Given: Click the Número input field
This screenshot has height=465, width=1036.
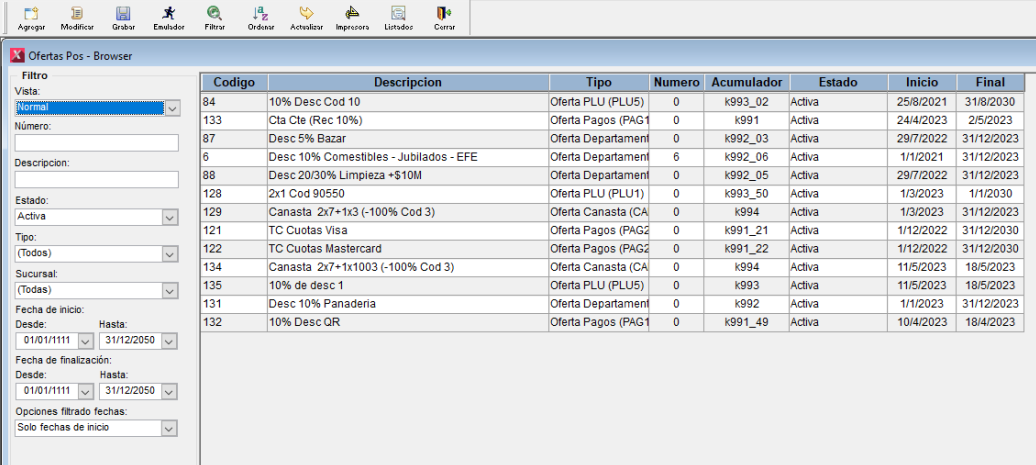Looking at the screenshot, I should coord(96,143).
